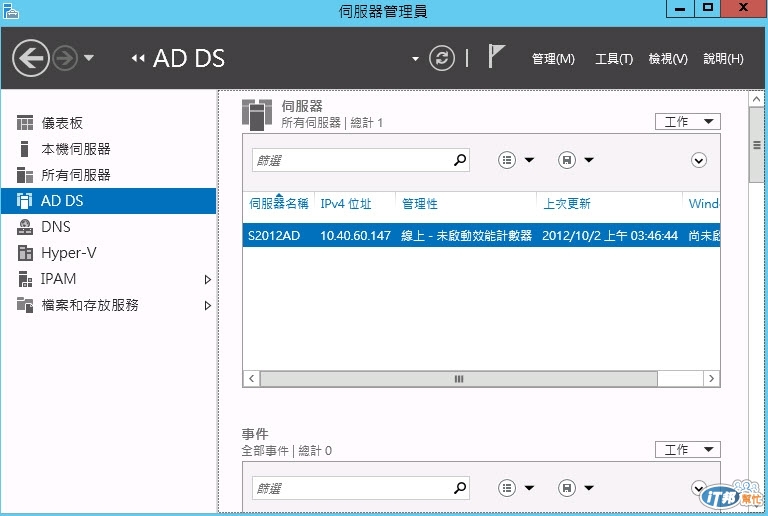Open the 說明(H) menu
Viewport: 768px width, 516px height.
(723, 59)
